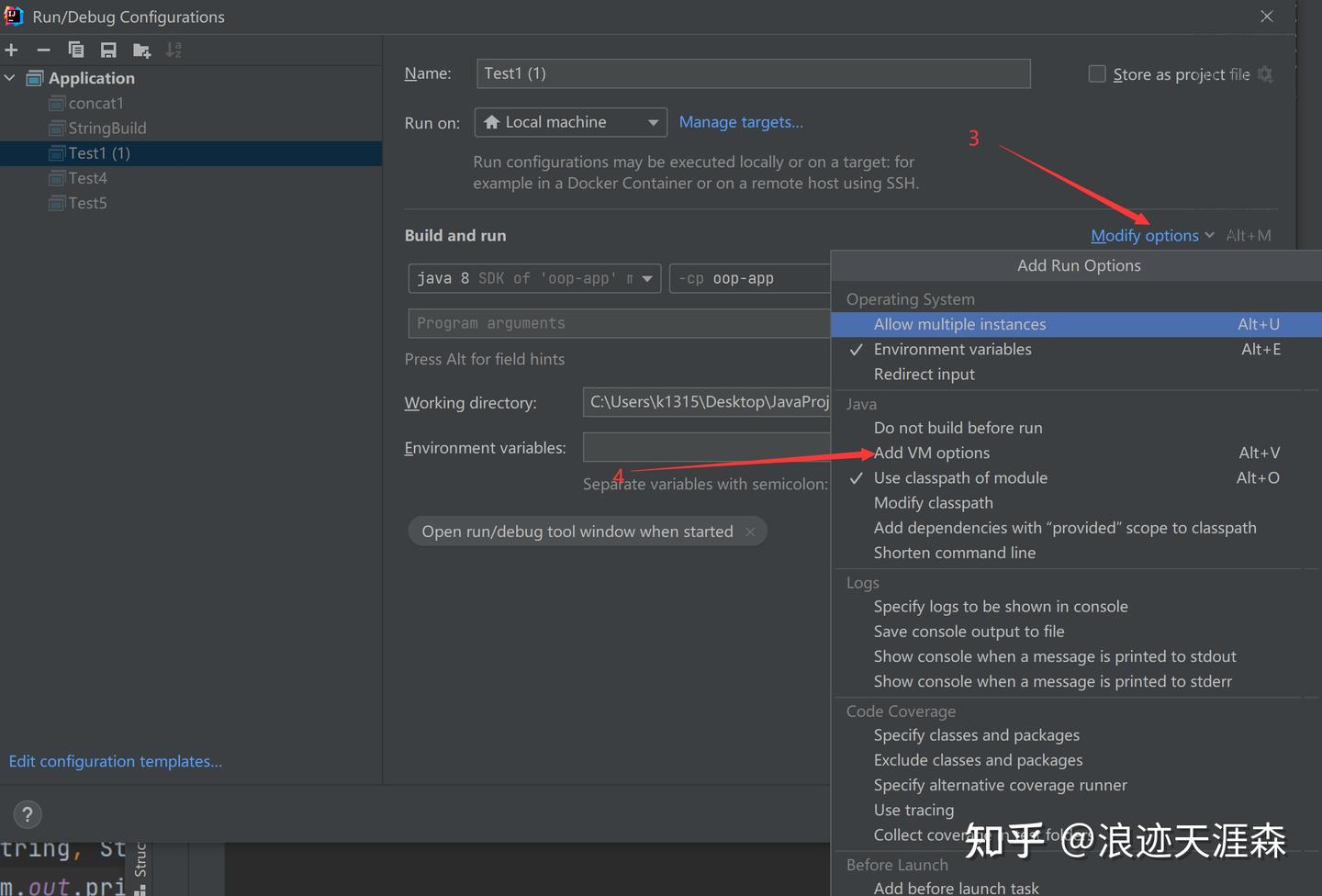Uncheck Use classpath of module
This screenshot has height=896, width=1322.
point(960,477)
